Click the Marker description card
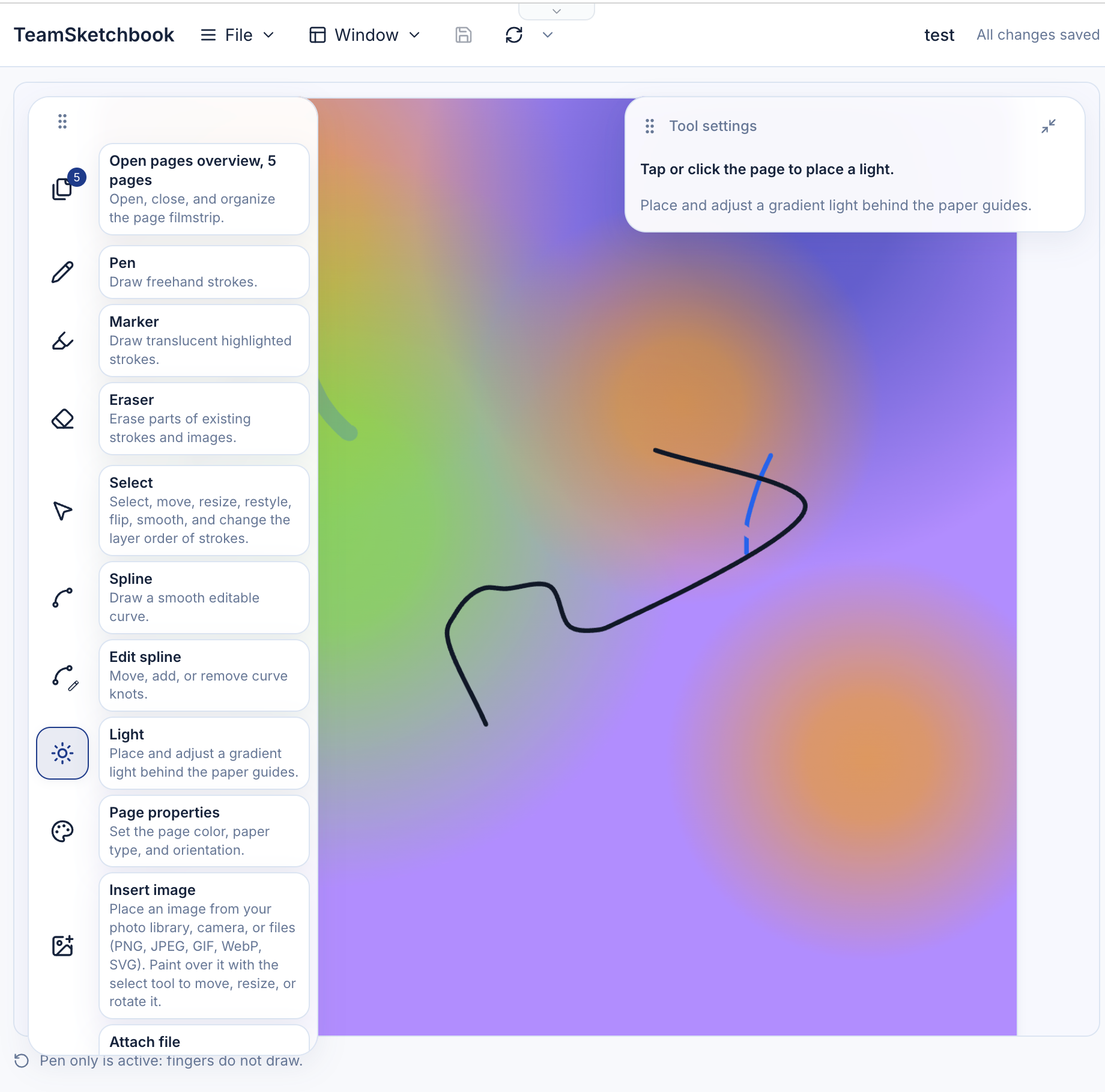Image resolution: width=1105 pixels, height=1092 pixels. click(204, 341)
